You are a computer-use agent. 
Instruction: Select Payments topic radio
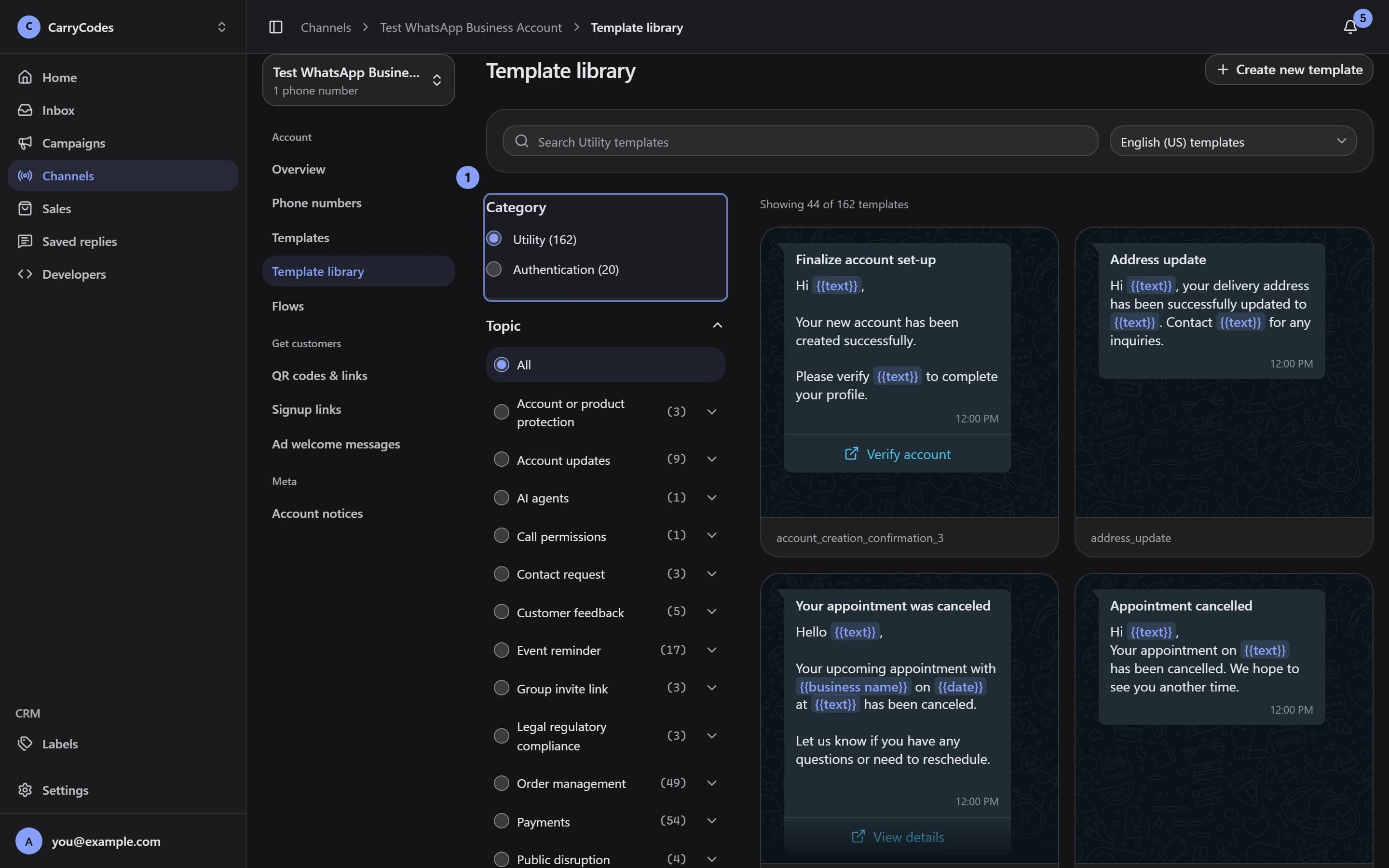click(502, 821)
